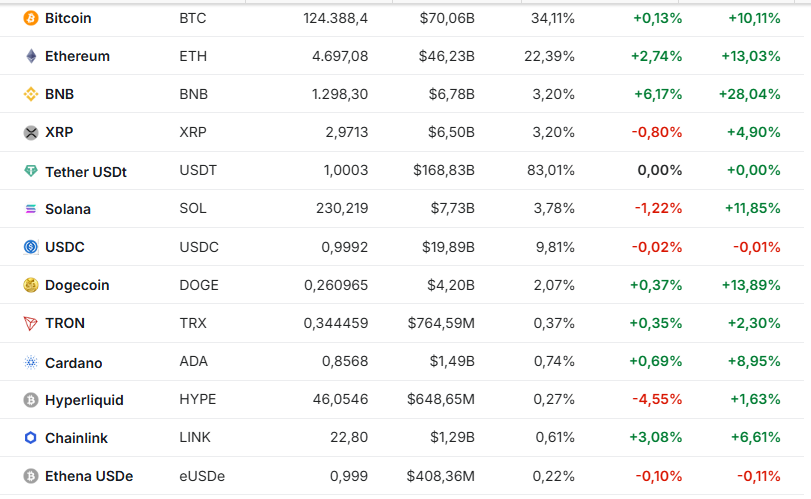Open the Solana name link
The height and width of the screenshot is (499, 811).
click(68, 209)
